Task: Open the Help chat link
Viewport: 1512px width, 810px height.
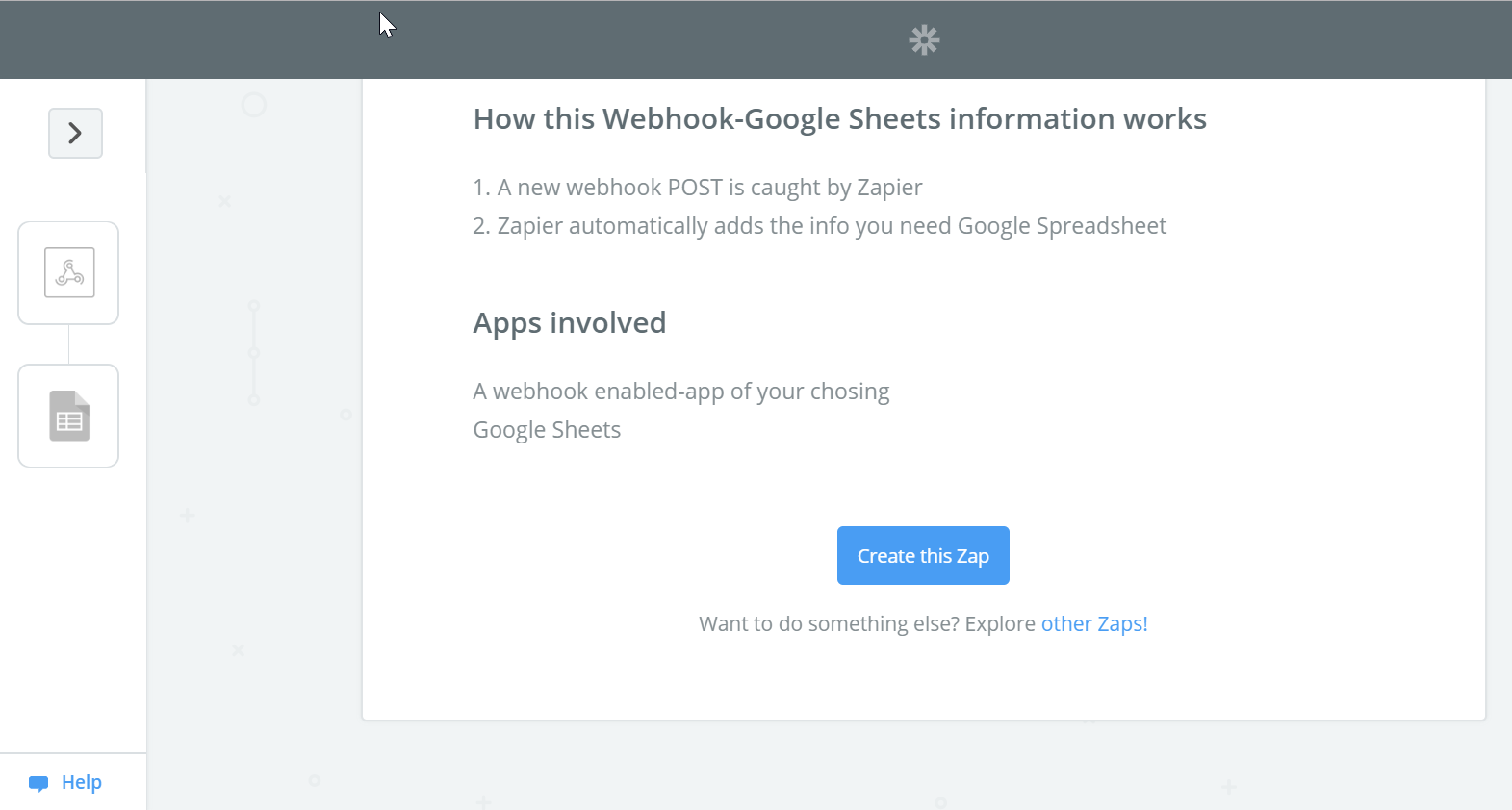Action: (x=65, y=782)
